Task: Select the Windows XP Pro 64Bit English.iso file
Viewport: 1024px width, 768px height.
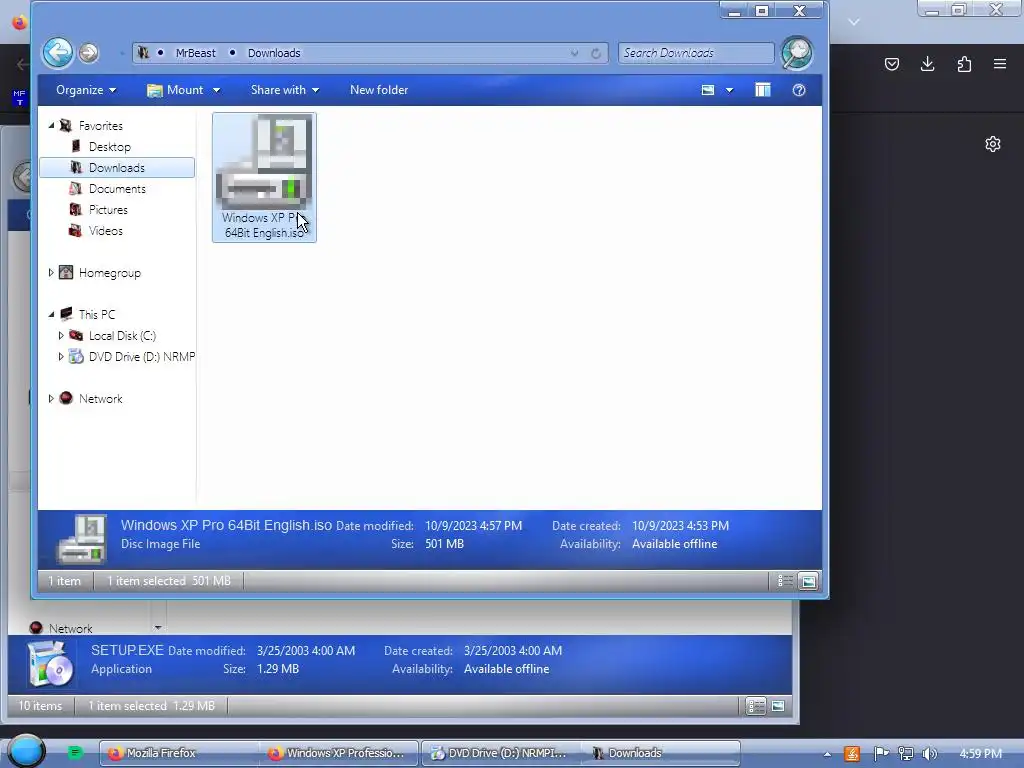Action: (264, 177)
